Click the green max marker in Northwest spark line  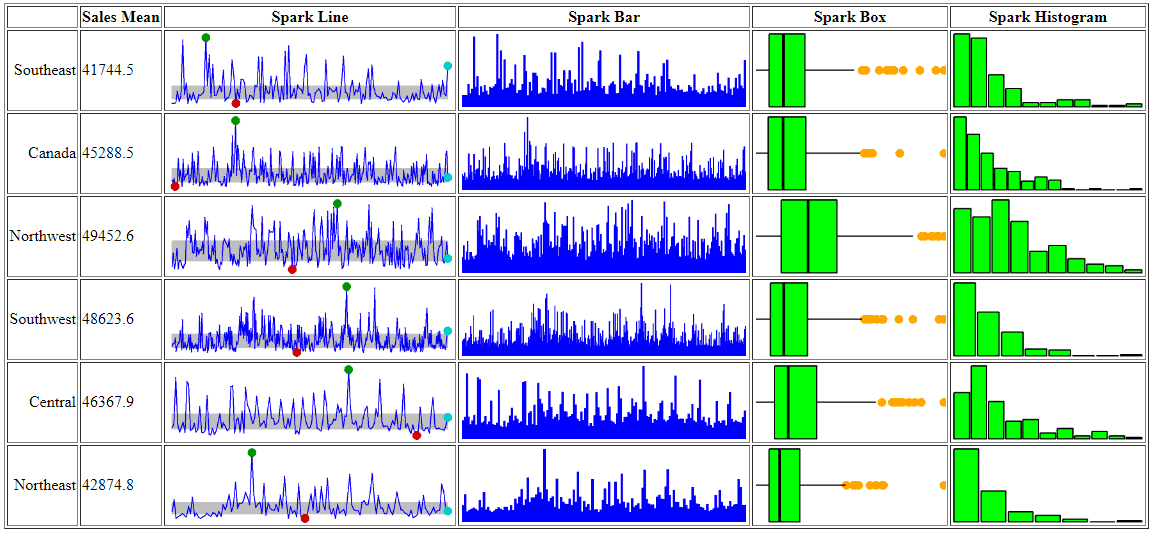pyautogui.click(x=337, y=204)
